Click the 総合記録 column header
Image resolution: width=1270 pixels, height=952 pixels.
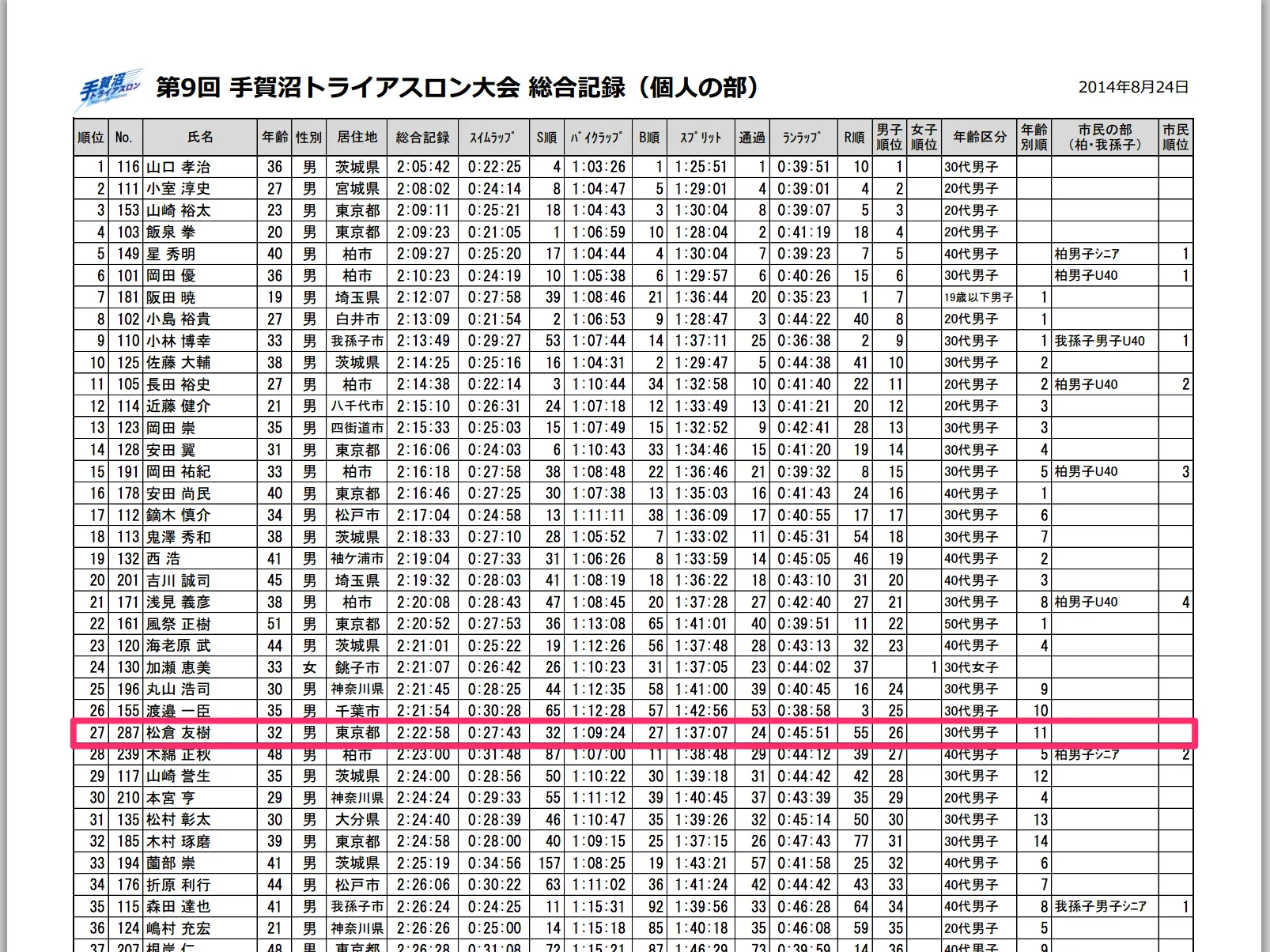[x=422, y=138]
